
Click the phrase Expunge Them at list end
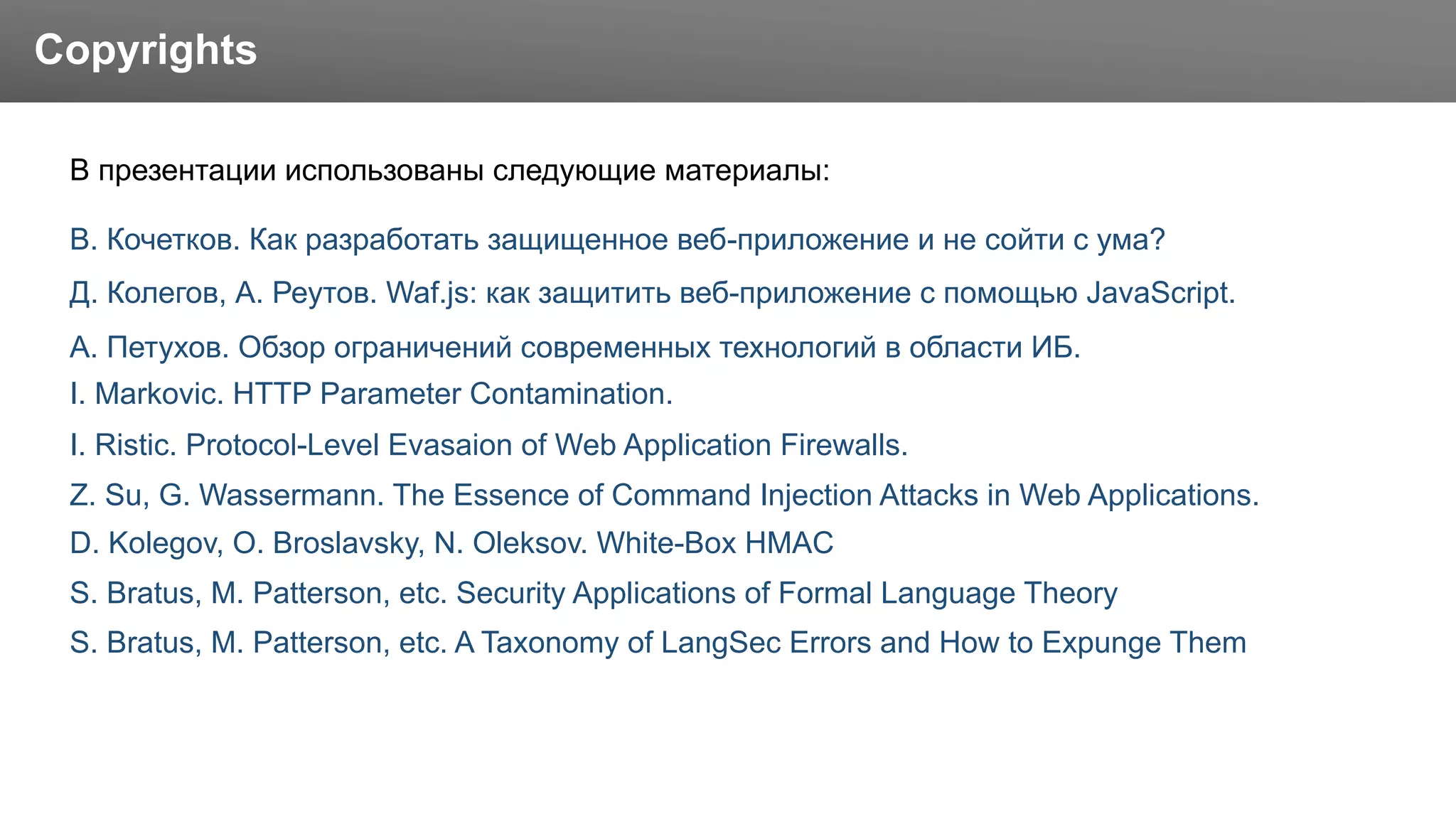pyautogui.click(x=1144, y=643)
